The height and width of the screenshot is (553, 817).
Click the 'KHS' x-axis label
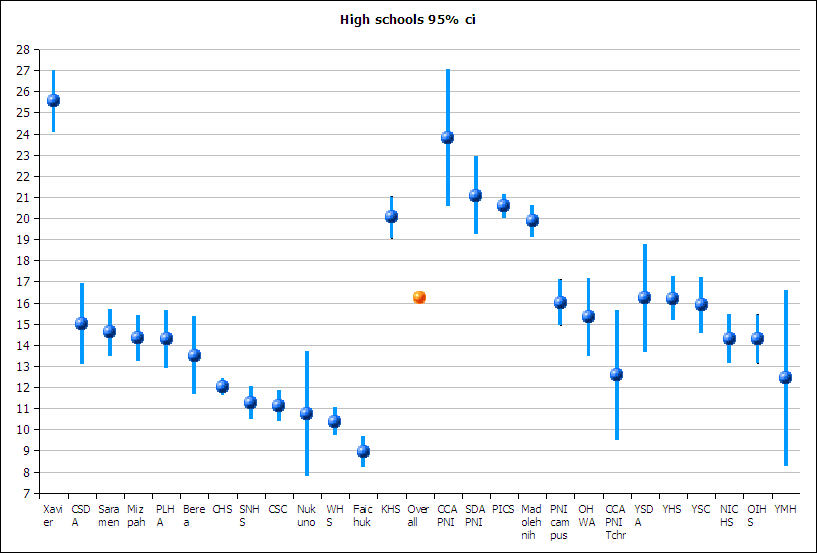coord(391,509)
